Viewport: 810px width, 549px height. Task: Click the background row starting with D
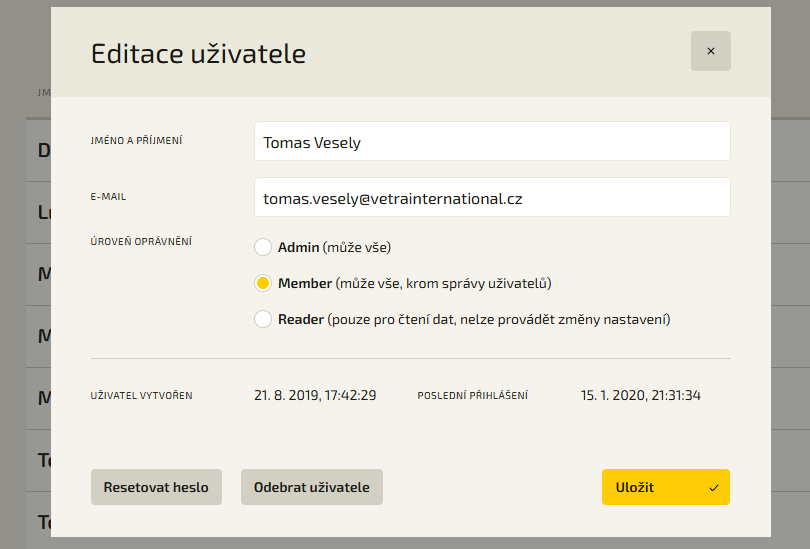(42, 151)
